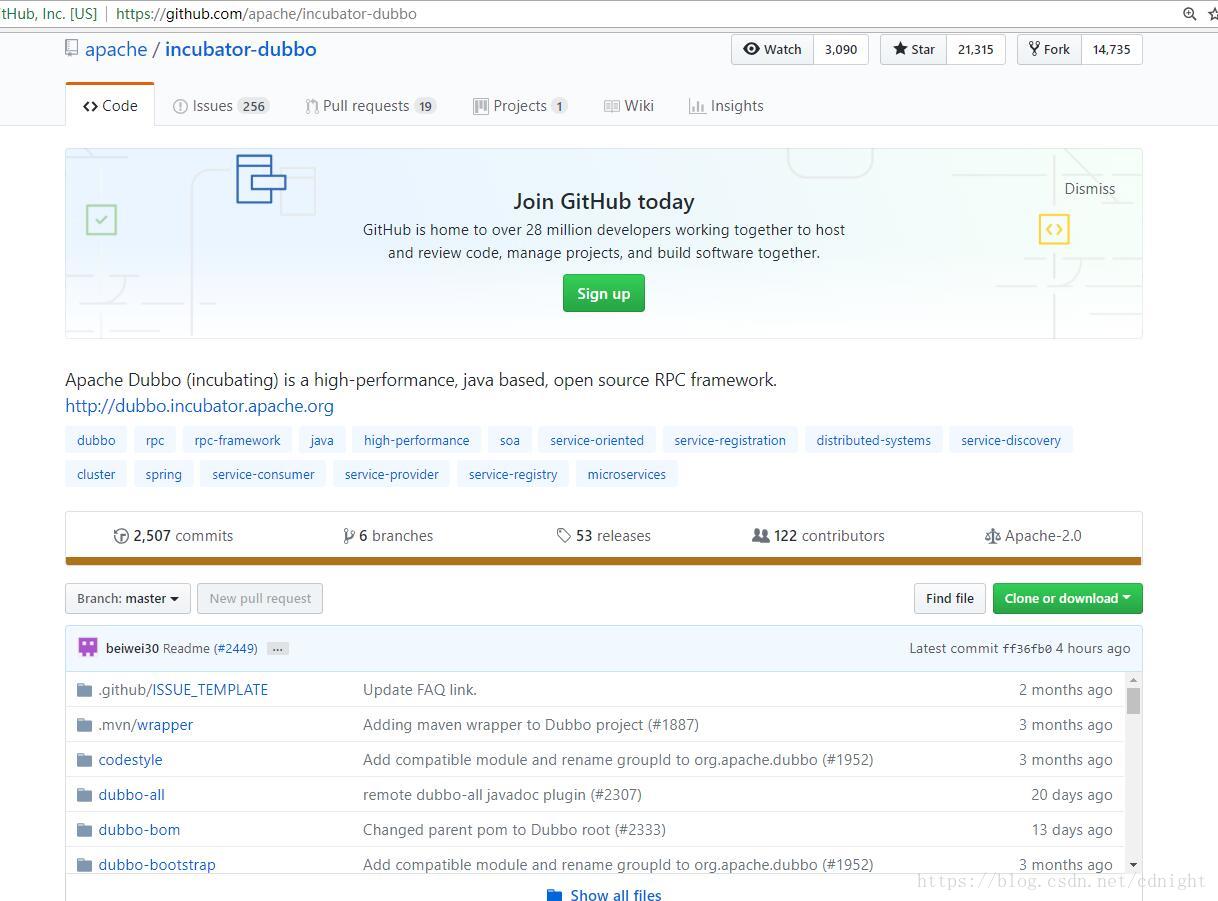Click the file list scrollbar thumb
The image size is (1218, 901).
(1133, 701)
